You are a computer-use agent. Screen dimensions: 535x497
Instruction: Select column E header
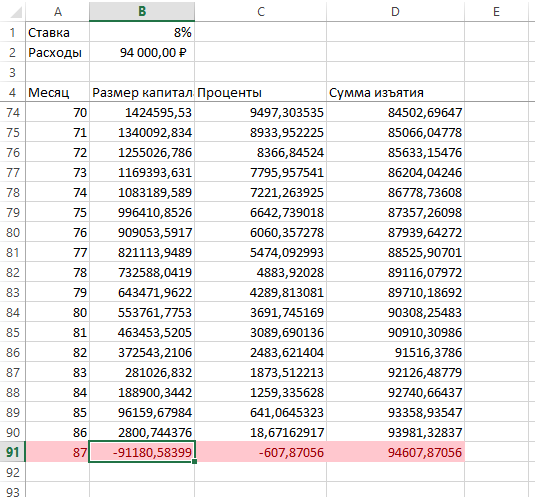click(x=496, y=11)
